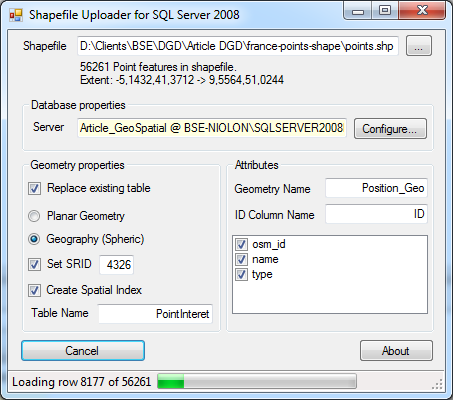Click the Extent coordinates text line

182,80
